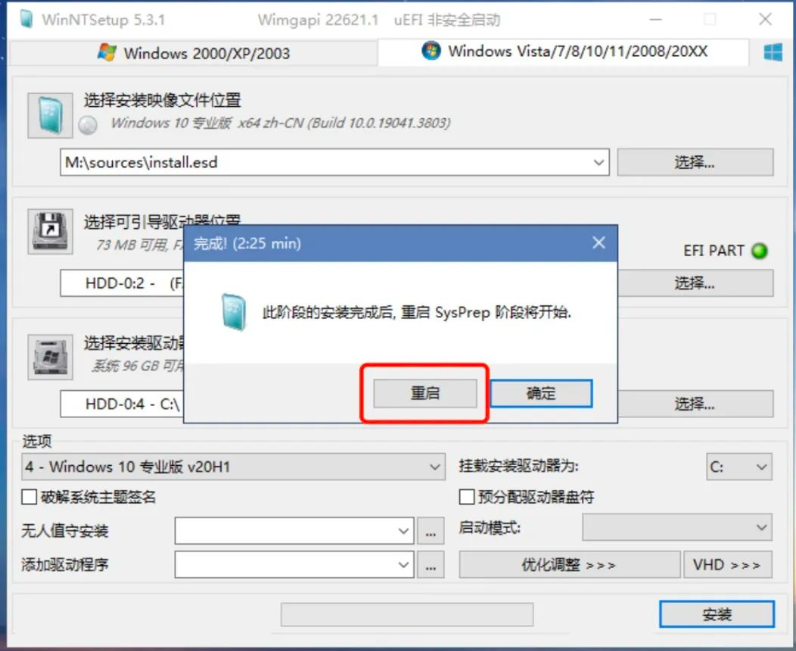This screenshot has height=651, width=796.
Task: Click 确定 to confirm completion dialog
Action: (541, 393)
